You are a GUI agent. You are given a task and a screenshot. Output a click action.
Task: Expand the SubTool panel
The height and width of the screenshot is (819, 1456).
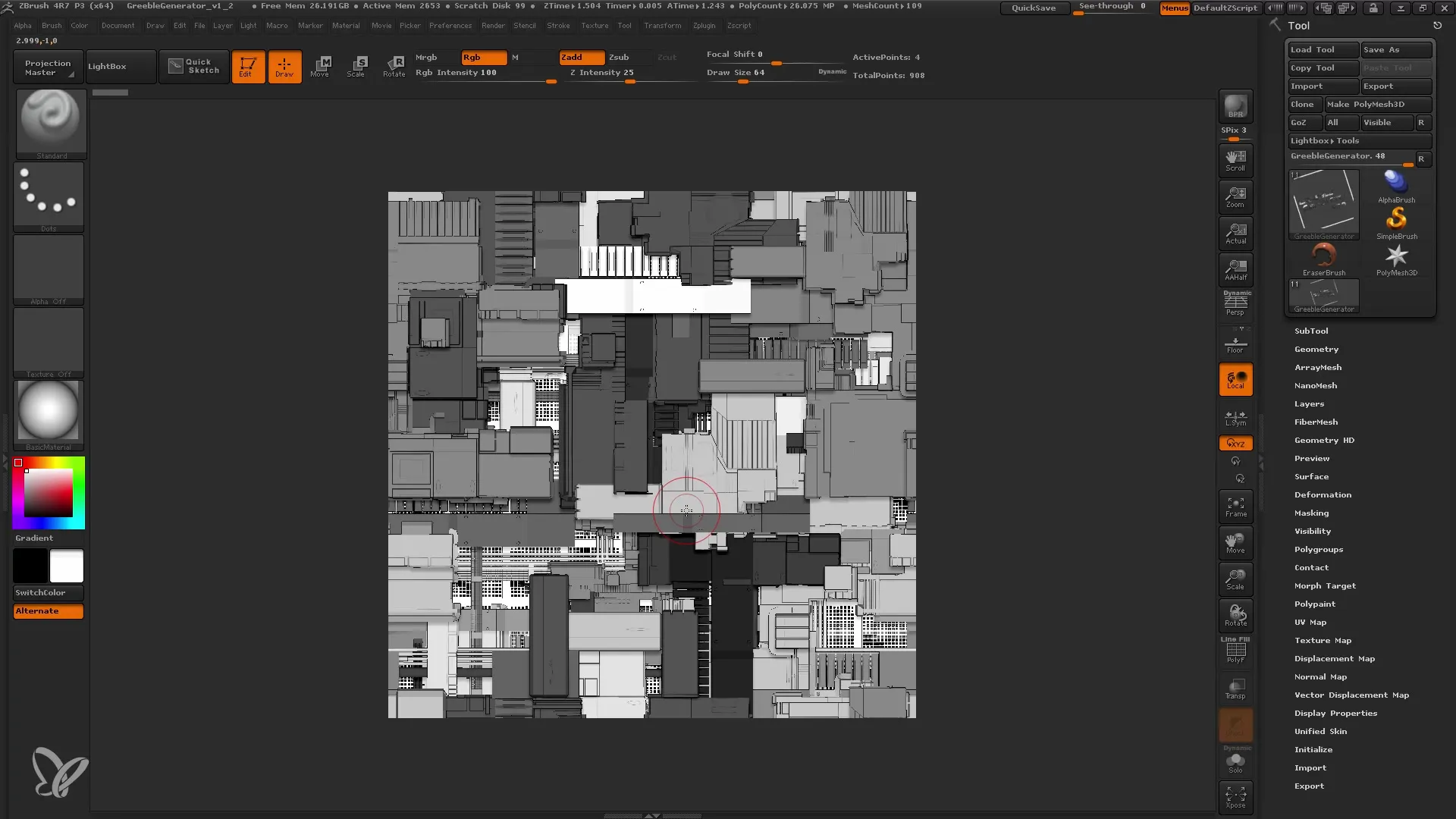(1311, 330)
